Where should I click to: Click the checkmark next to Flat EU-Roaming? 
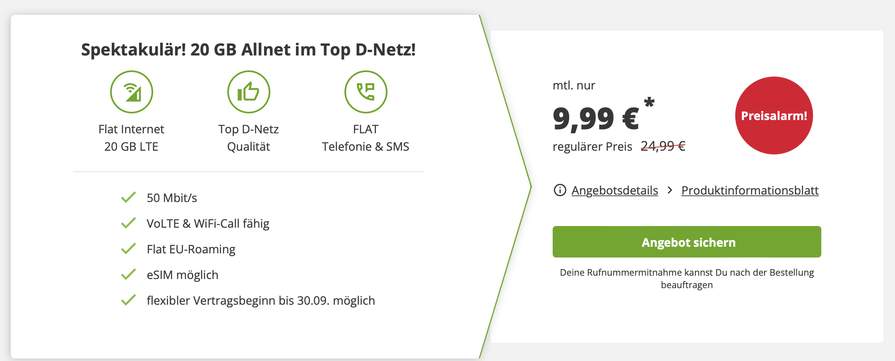[128, 249]
